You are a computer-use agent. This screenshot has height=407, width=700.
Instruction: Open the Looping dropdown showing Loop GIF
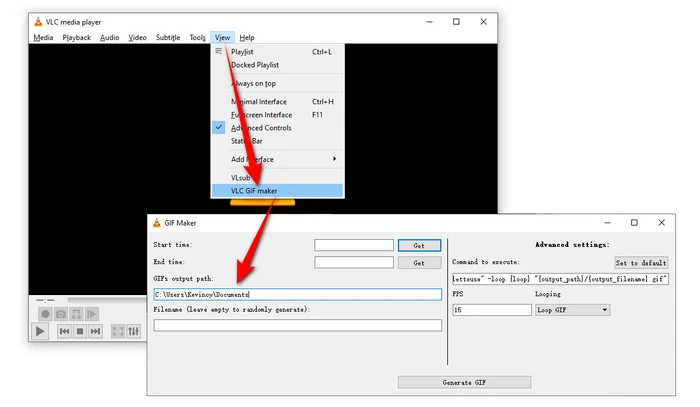[x=572, y=310]
